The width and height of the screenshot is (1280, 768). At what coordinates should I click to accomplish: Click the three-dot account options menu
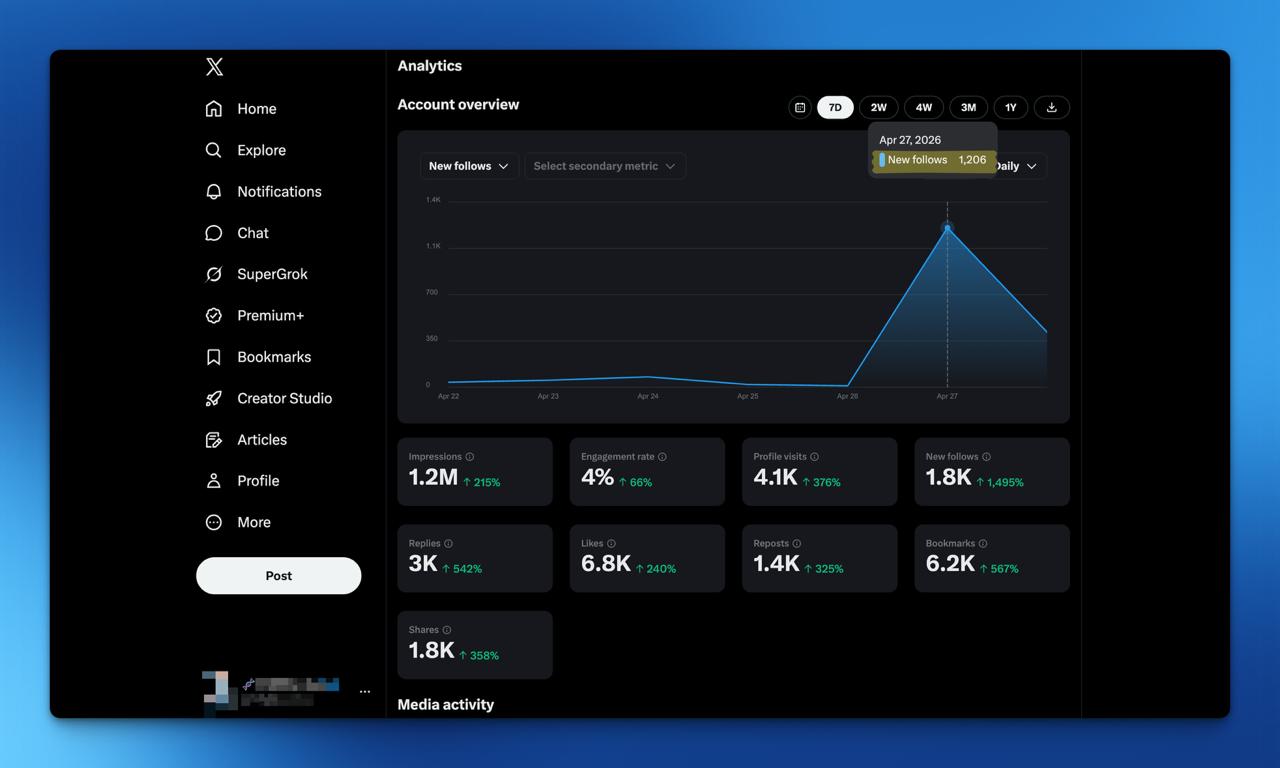pyautogui.click(x=364, y=690)
